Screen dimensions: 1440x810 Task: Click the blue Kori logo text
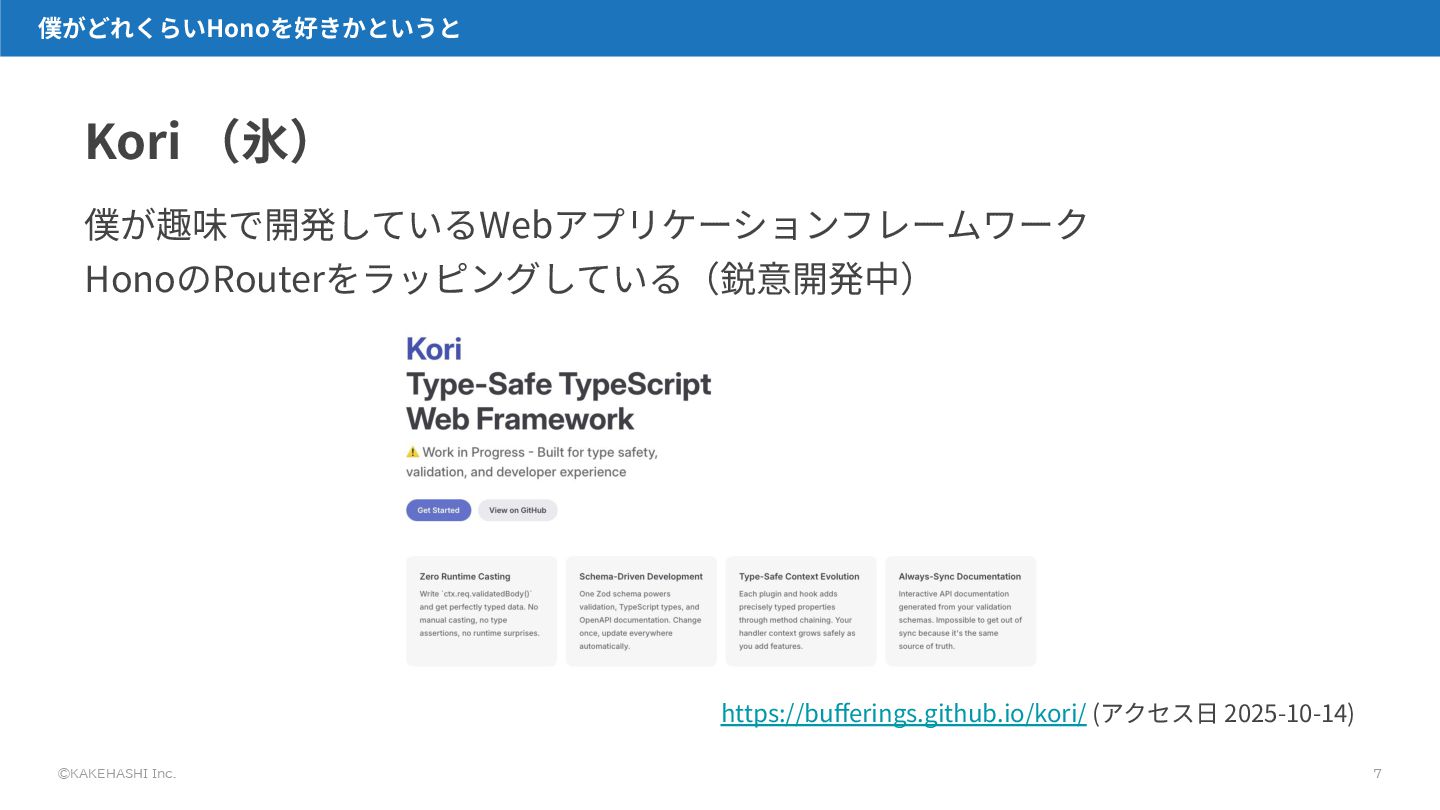tap(434, 349)
